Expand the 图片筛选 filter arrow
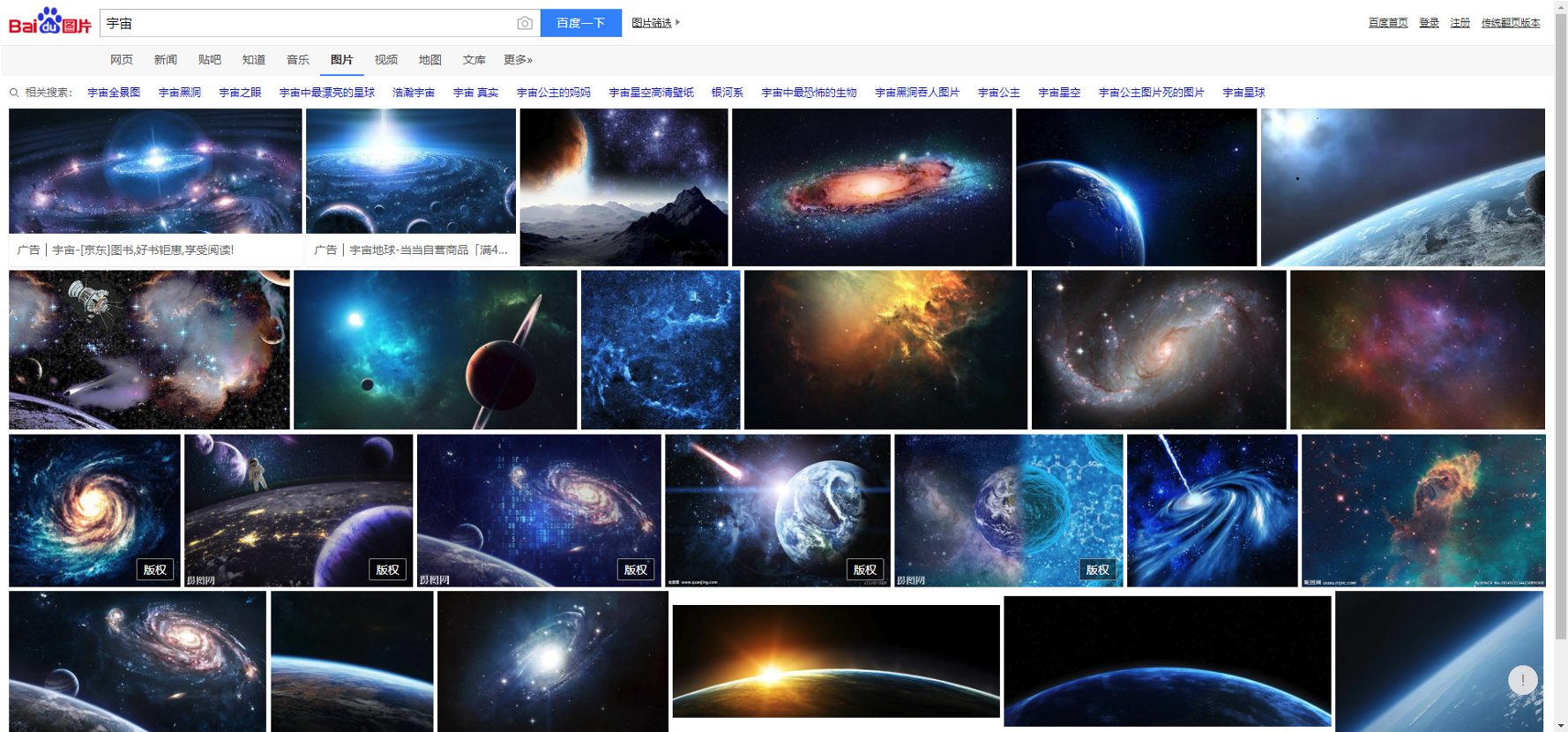The height and width of the screenshot is (732, 1568). tap(677, 23)
